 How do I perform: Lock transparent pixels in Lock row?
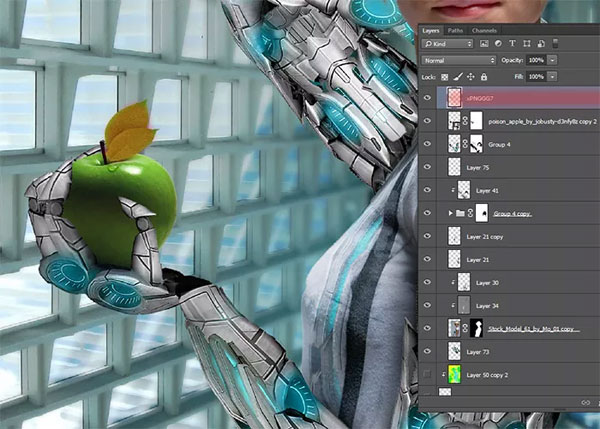click(x=444, y=77)
